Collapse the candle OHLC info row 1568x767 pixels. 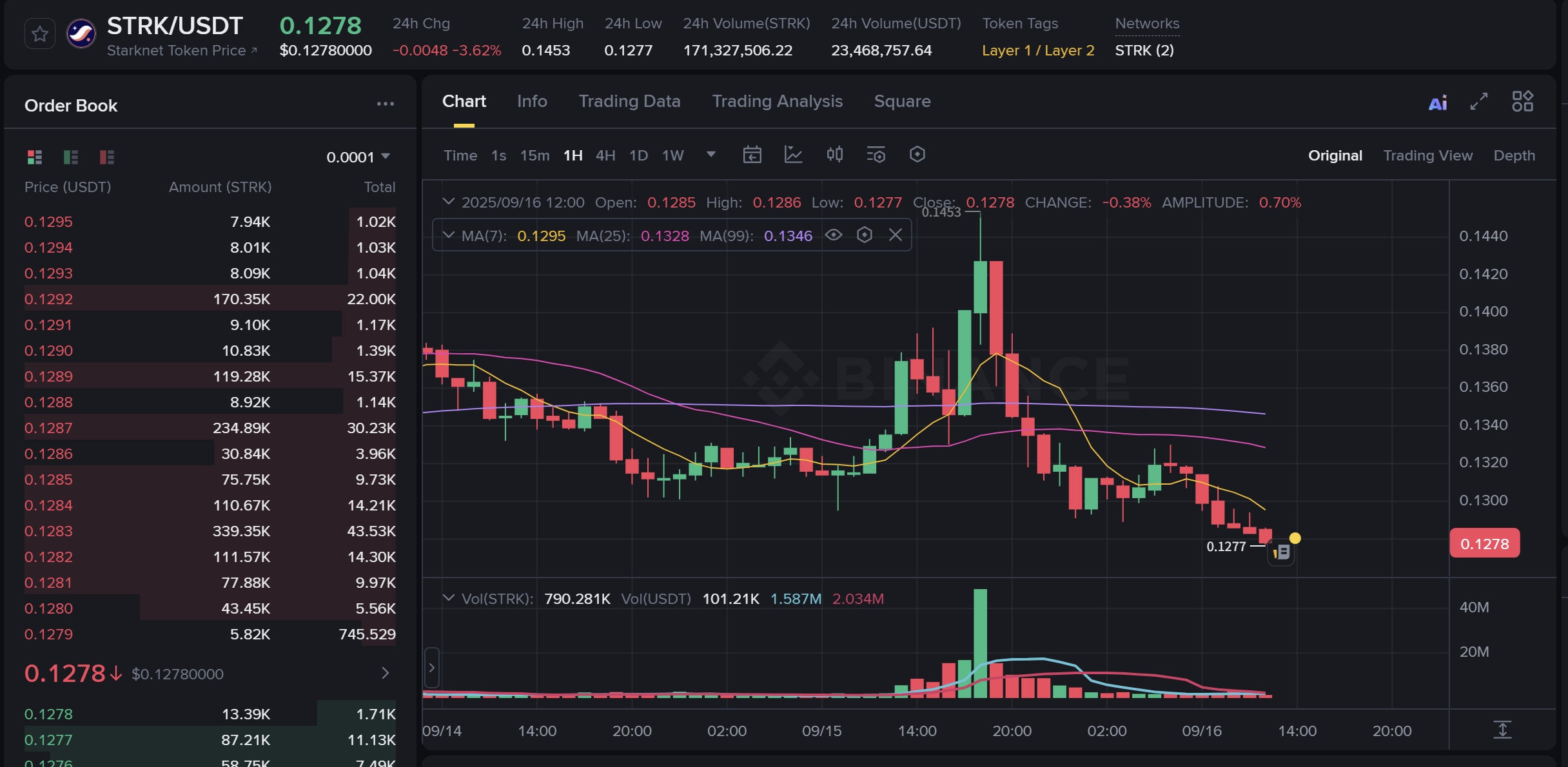448,202
